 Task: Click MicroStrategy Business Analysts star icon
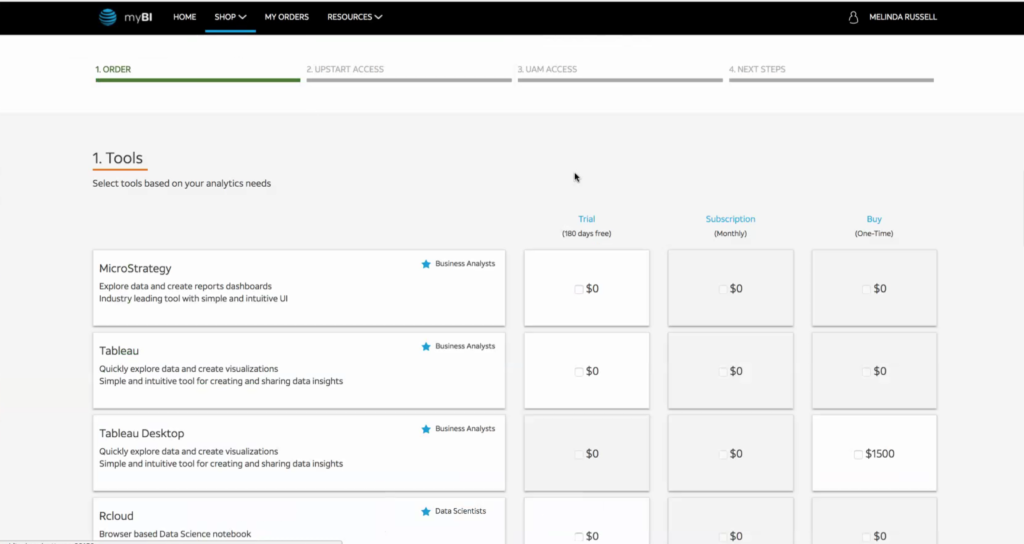tap(426, 264)
